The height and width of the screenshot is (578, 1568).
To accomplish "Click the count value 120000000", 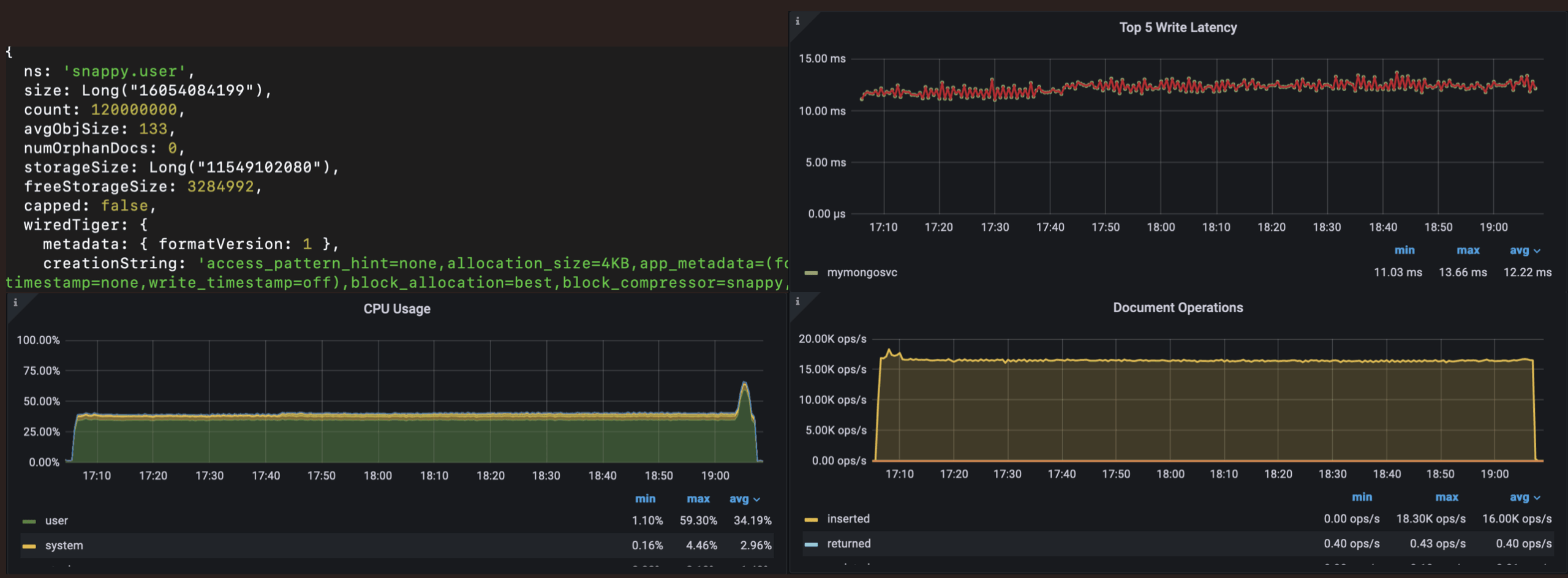I will (134, 110).
